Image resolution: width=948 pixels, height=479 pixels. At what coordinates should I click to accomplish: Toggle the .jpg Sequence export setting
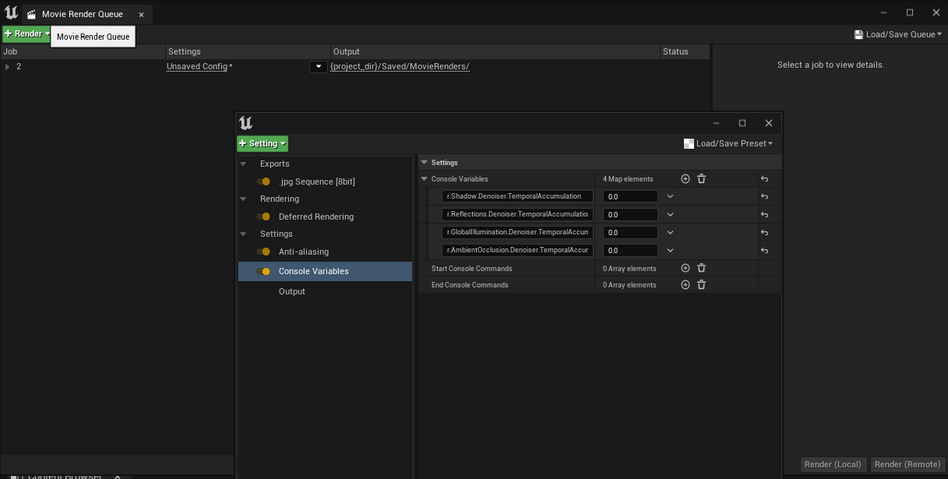click(264, 182)
